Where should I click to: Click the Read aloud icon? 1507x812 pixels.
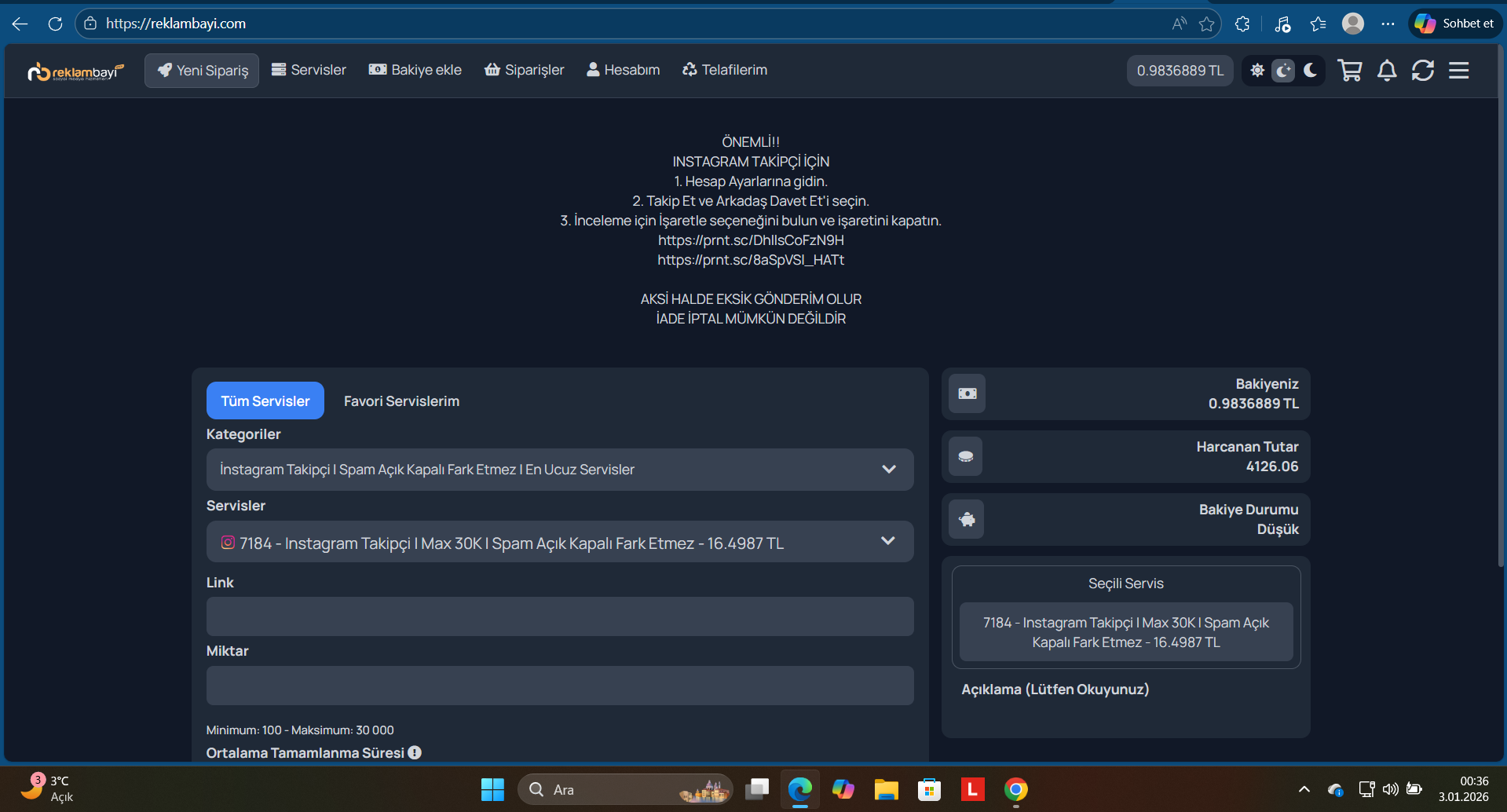tap(1179, 24)
